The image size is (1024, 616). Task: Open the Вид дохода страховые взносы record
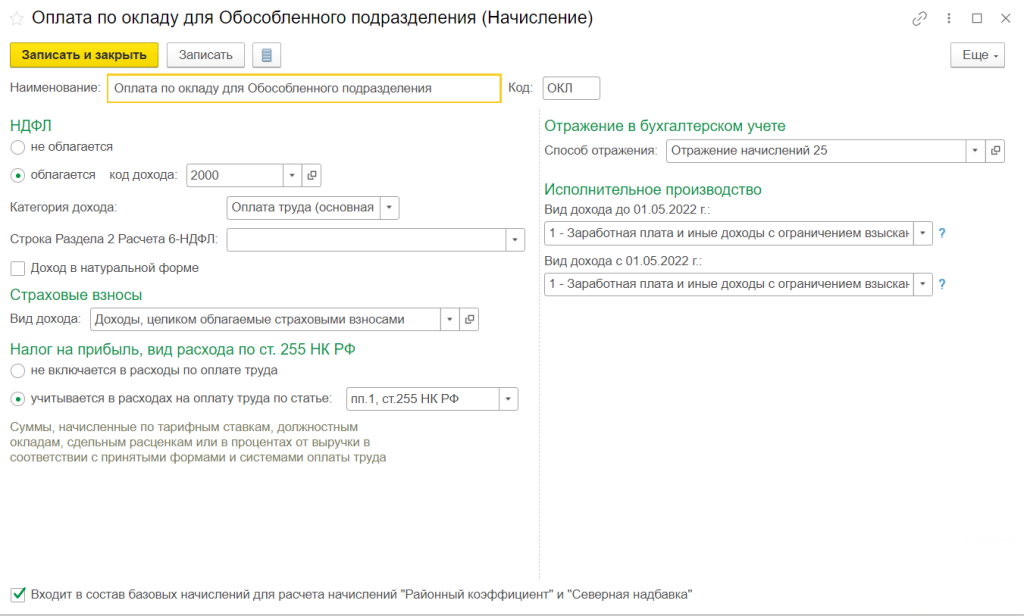470,319
